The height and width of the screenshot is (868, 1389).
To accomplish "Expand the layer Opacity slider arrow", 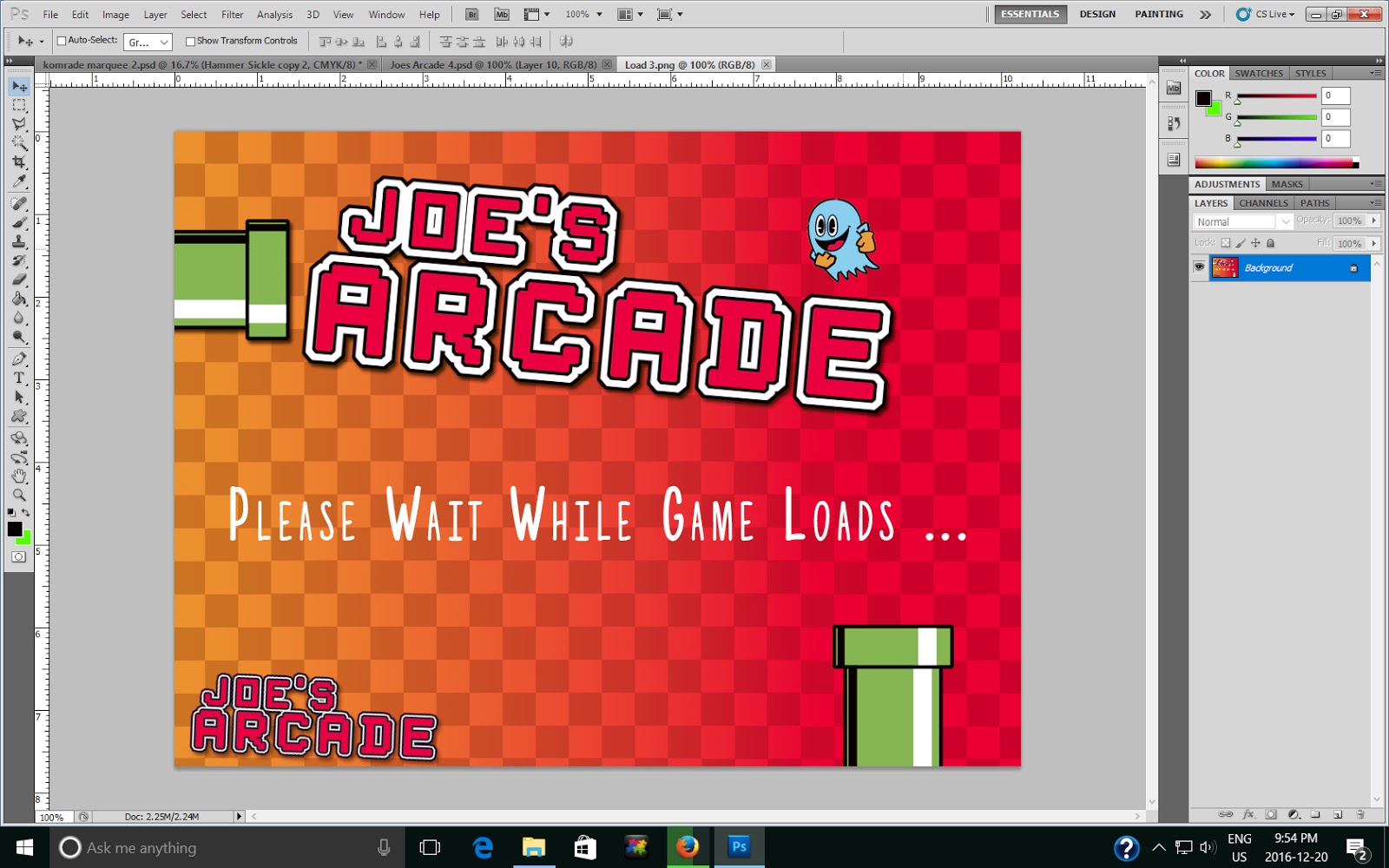I will (x=1374, y=221).
